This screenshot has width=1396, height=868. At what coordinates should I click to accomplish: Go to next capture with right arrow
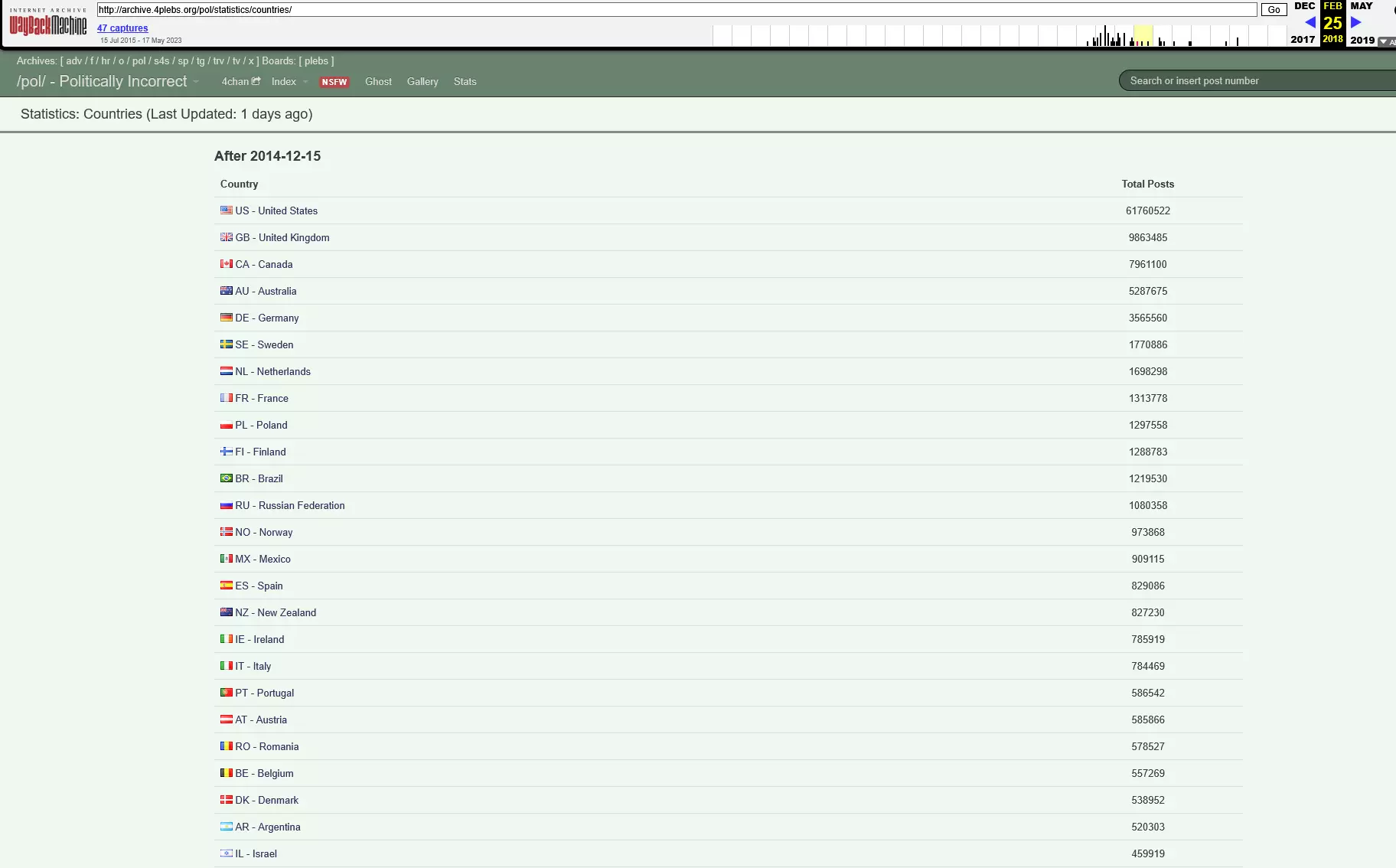pyautogui.click(x=1356, y=22)
